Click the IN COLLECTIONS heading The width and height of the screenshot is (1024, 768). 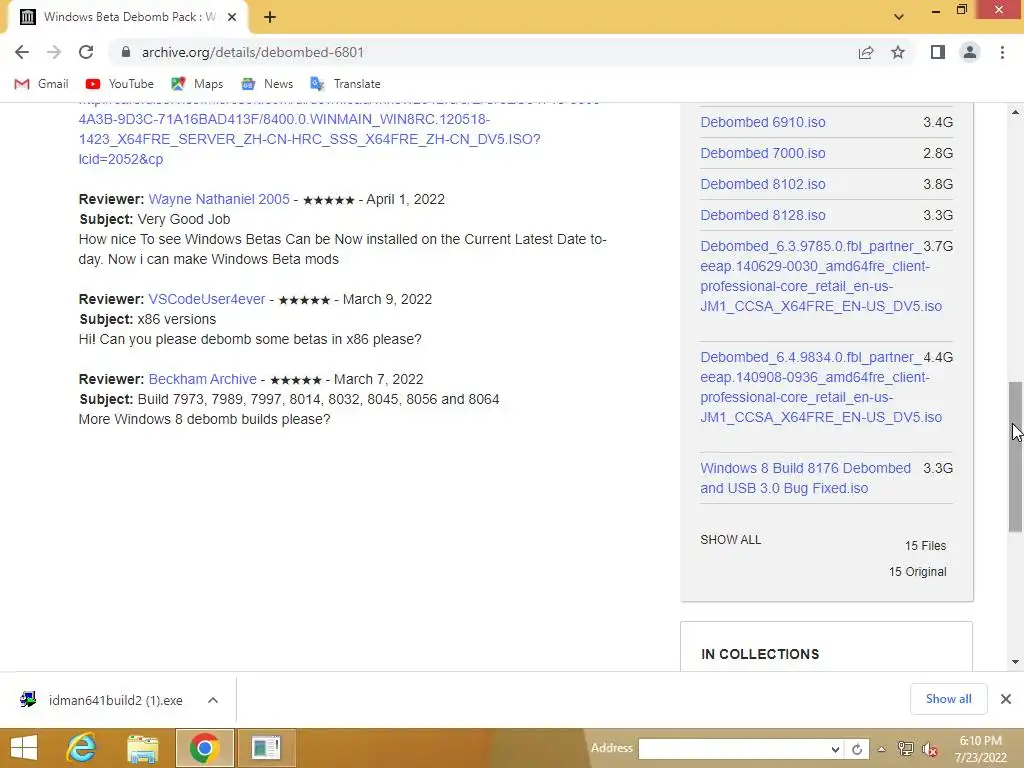pyautogui.click(x=760, y=654)
